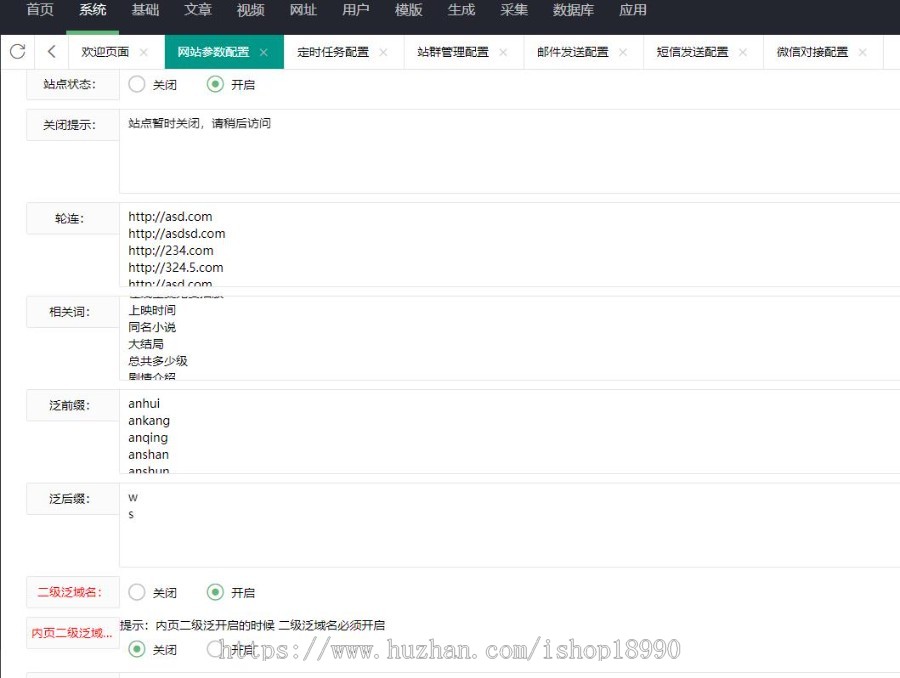Open the 视频 top menu
Viewport: 900px width, 678px height.
click(x=251, y=10)
